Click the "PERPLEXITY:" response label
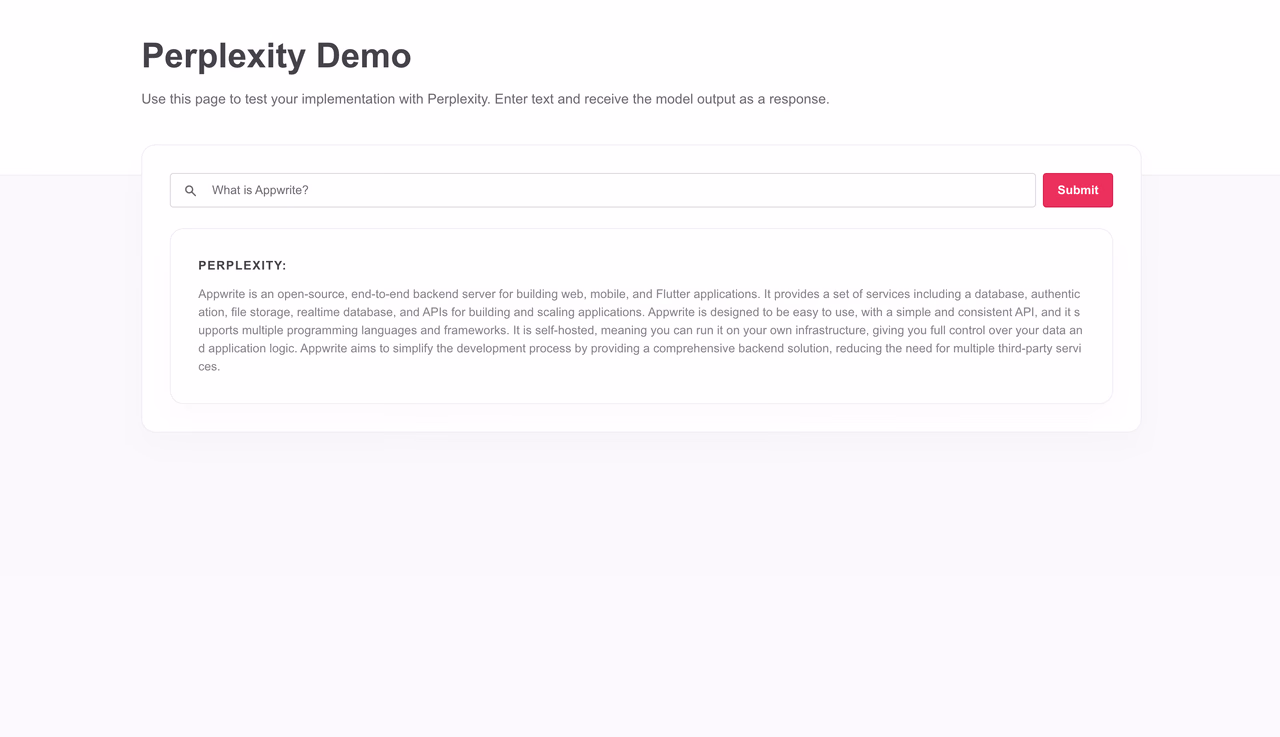 tap(242, 266)
